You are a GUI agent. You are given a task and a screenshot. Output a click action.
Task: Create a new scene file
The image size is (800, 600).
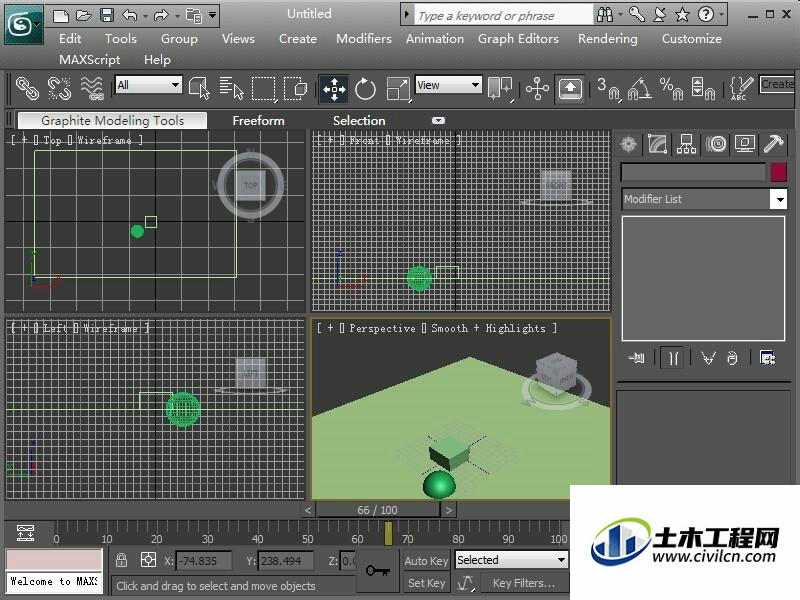pyautogui.click(x=61, y=15)
